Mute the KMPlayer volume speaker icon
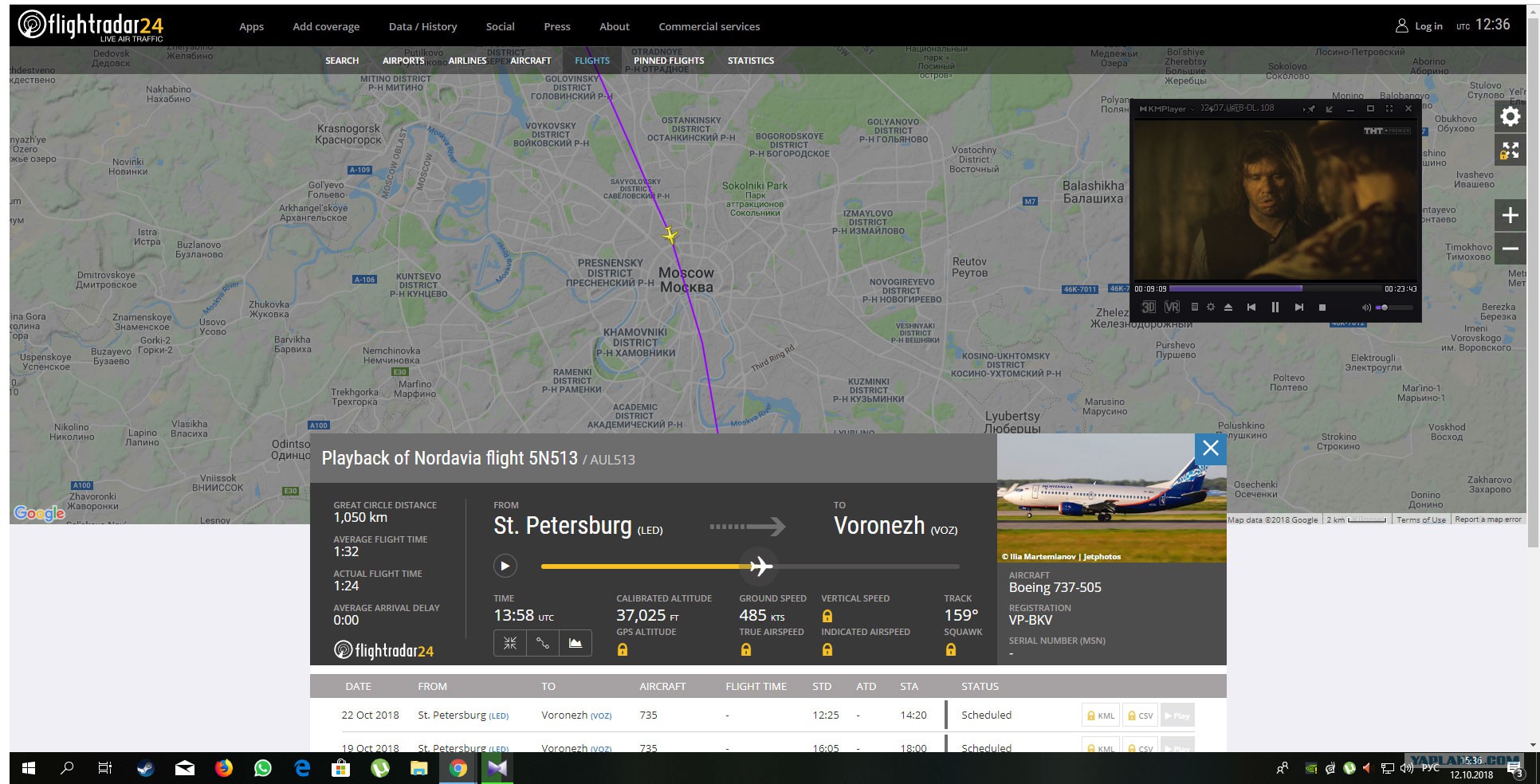The height and width of the screenshot is (784, 1540). [1366, 308]
